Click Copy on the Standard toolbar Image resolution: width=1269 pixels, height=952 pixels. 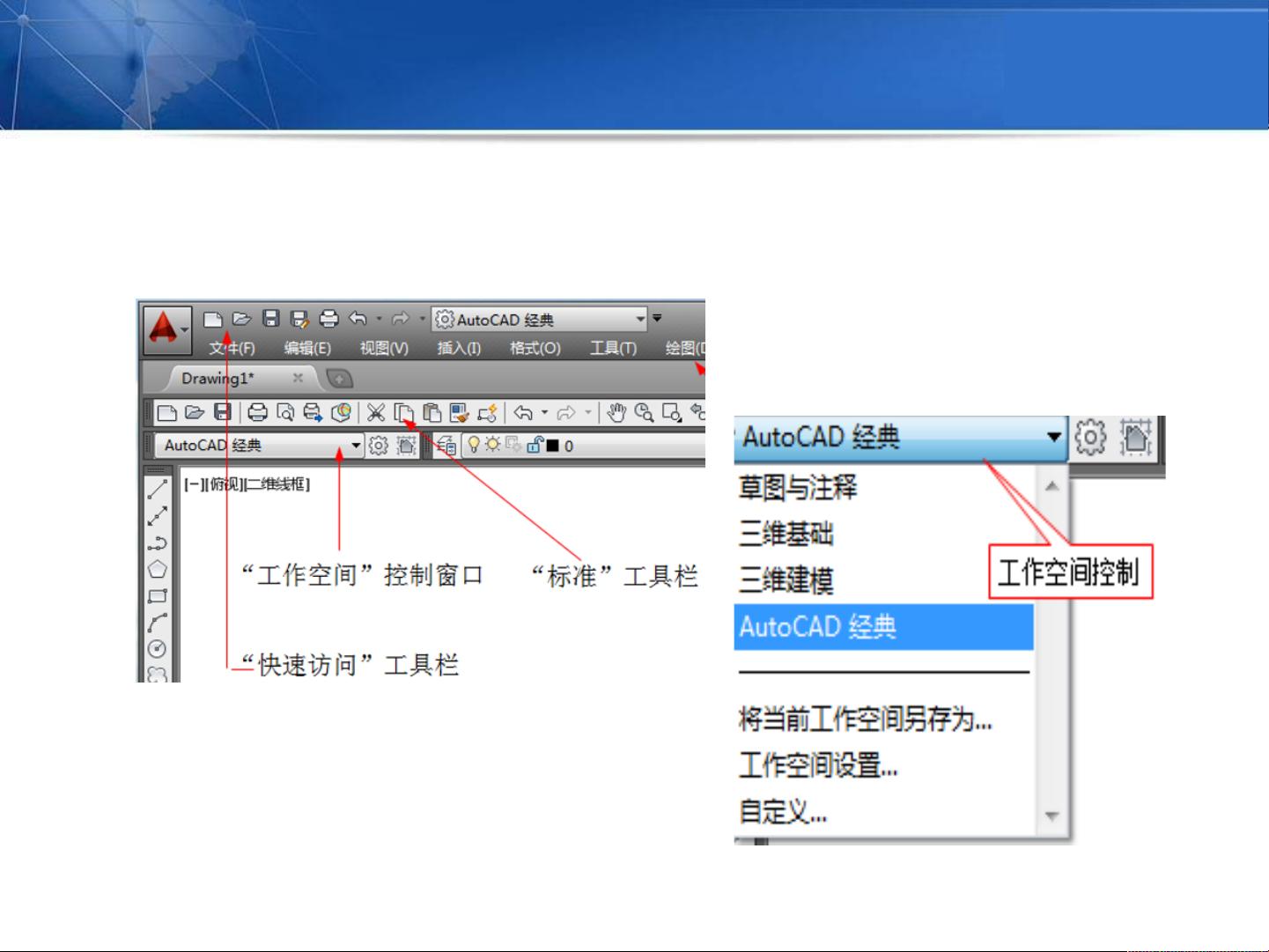point(404,412)
